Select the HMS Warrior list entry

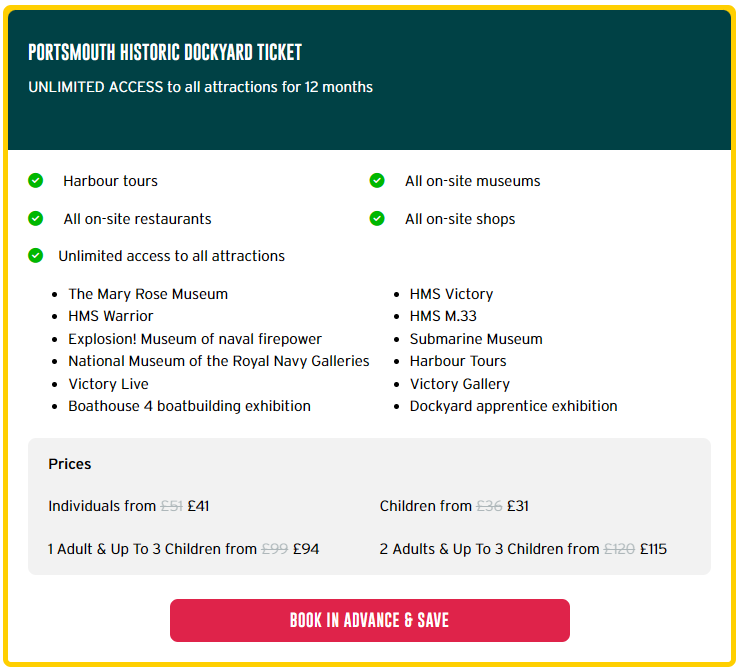[x=111, y=316]
